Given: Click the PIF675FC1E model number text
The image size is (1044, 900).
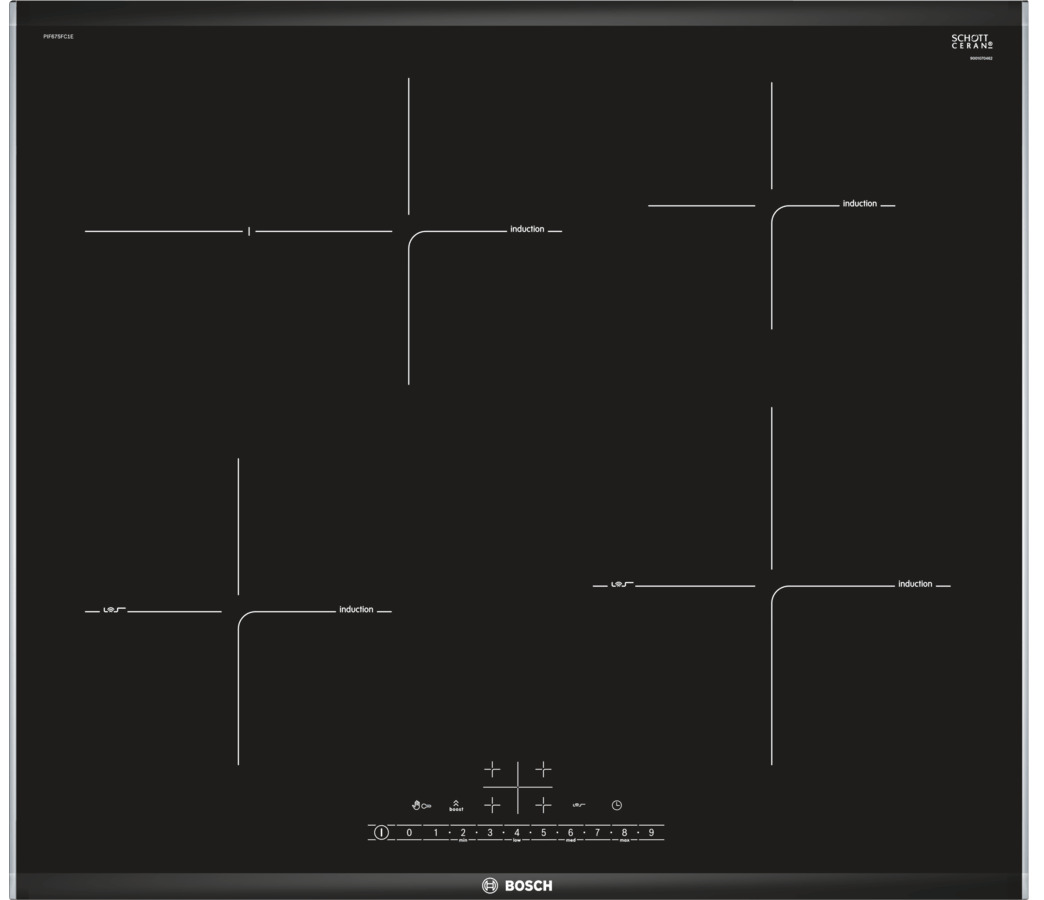Looking at the screenshot, I should click(59, 37).
